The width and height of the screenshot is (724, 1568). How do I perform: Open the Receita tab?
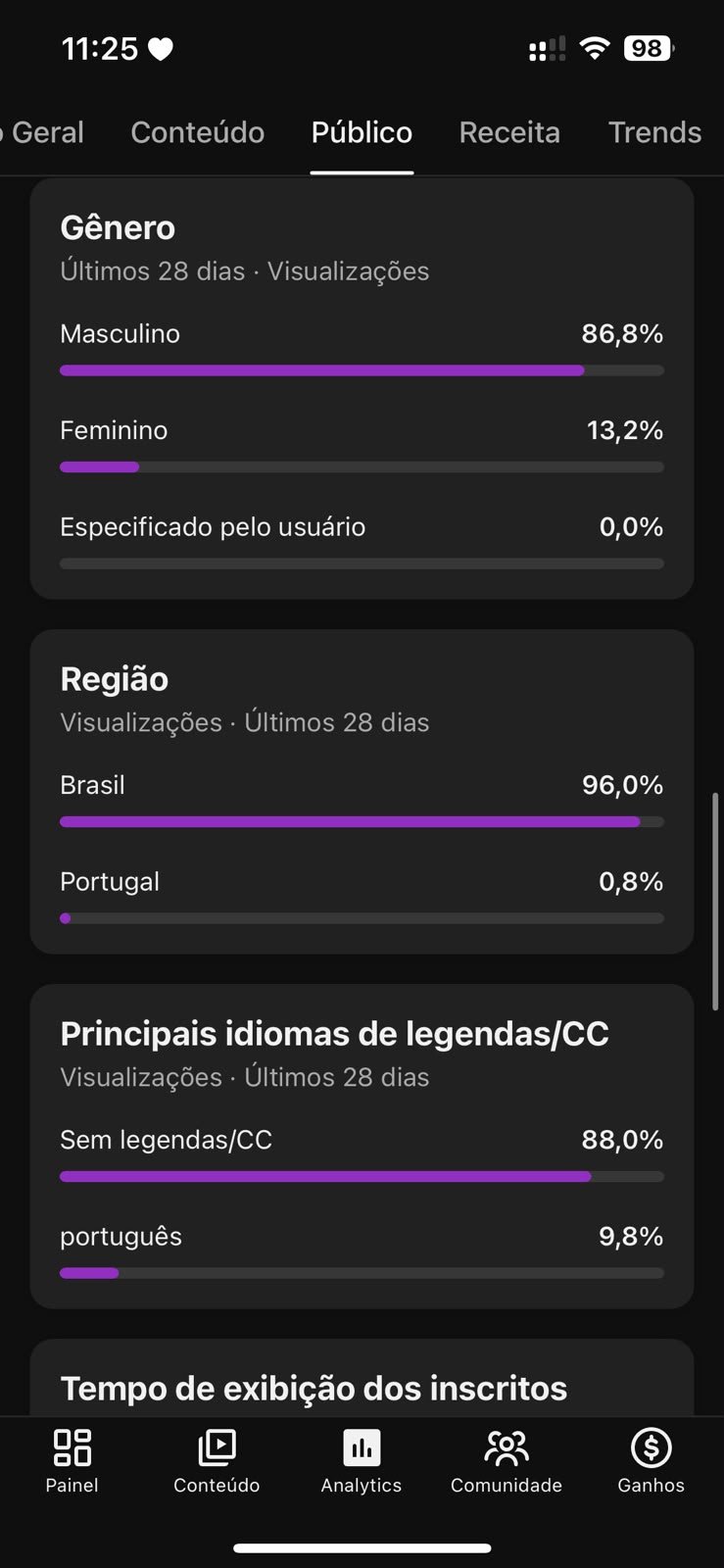click(x=509, y=132)
